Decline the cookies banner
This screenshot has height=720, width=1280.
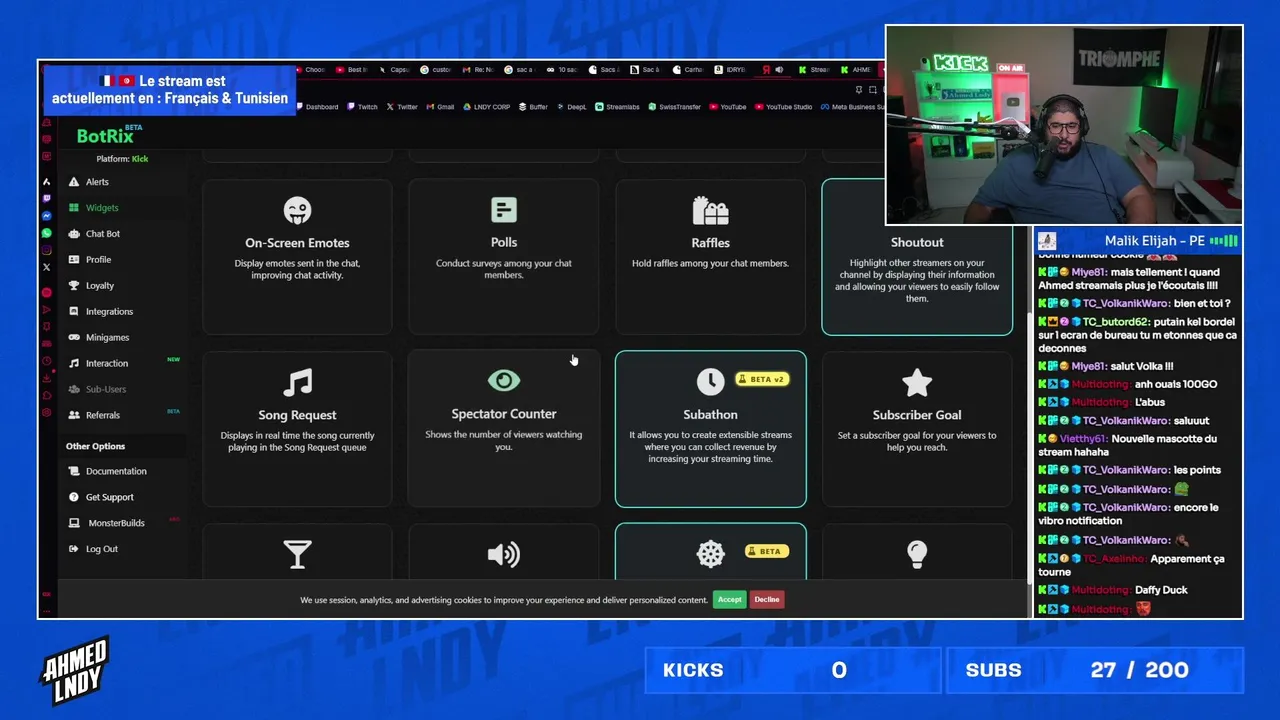pos(767,599)
